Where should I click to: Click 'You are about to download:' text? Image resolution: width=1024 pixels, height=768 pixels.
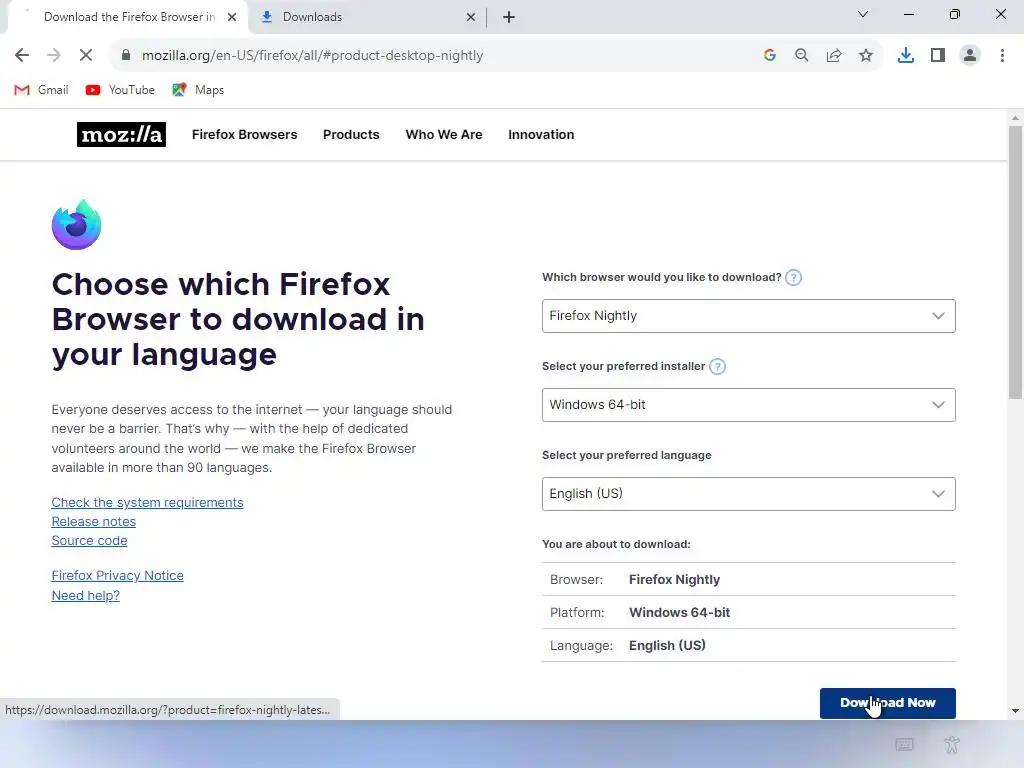click(616, 545)
